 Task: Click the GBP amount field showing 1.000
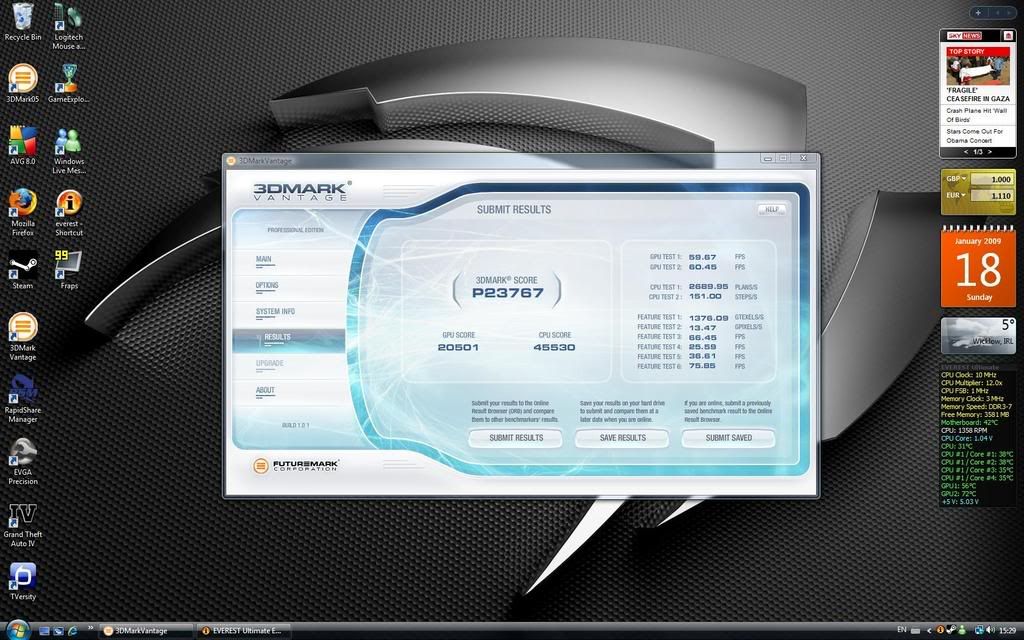click(x=991, y=179)
